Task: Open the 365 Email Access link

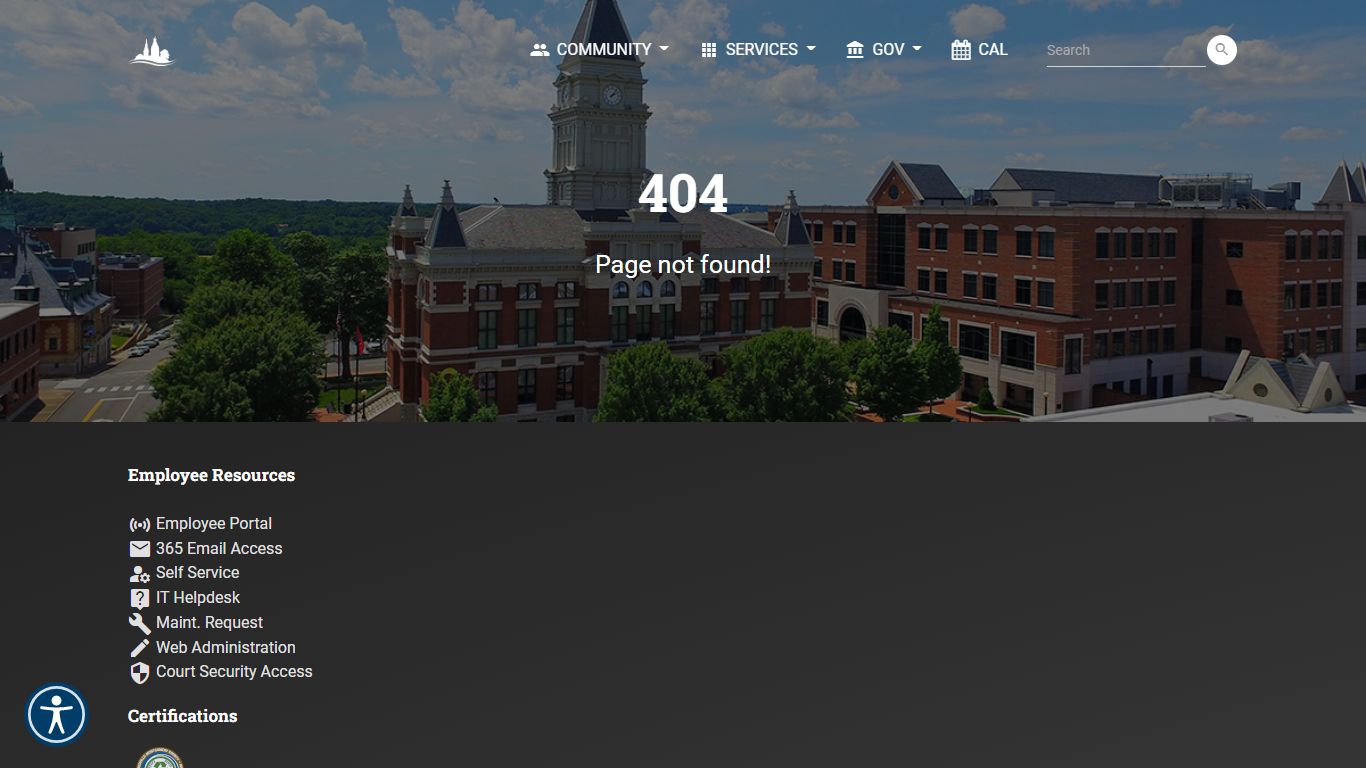Action: [219, 549]
